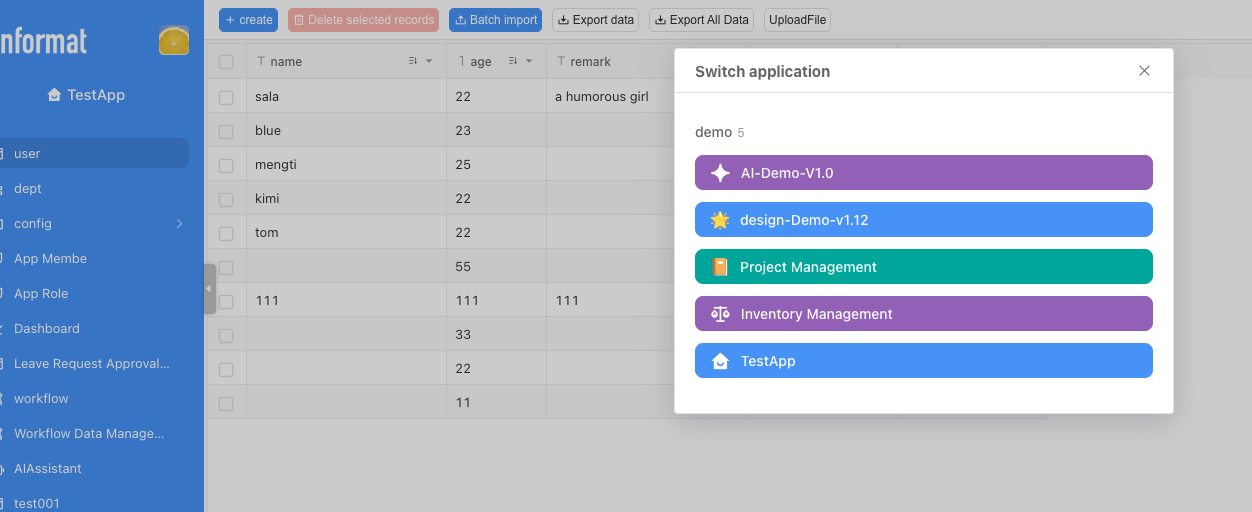Click the notebook icon on Project Management

tap(720, 267)
